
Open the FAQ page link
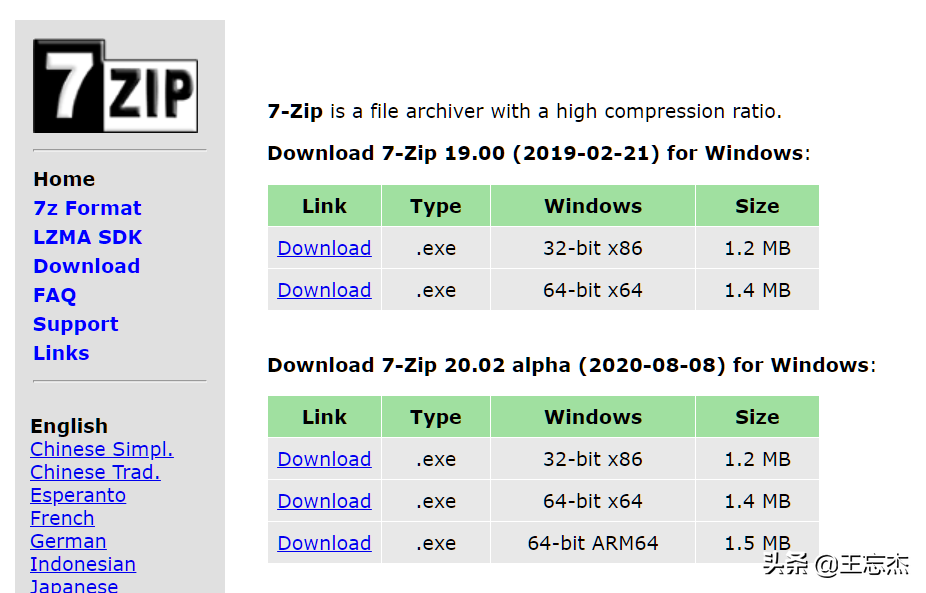(x=55, y=295)
